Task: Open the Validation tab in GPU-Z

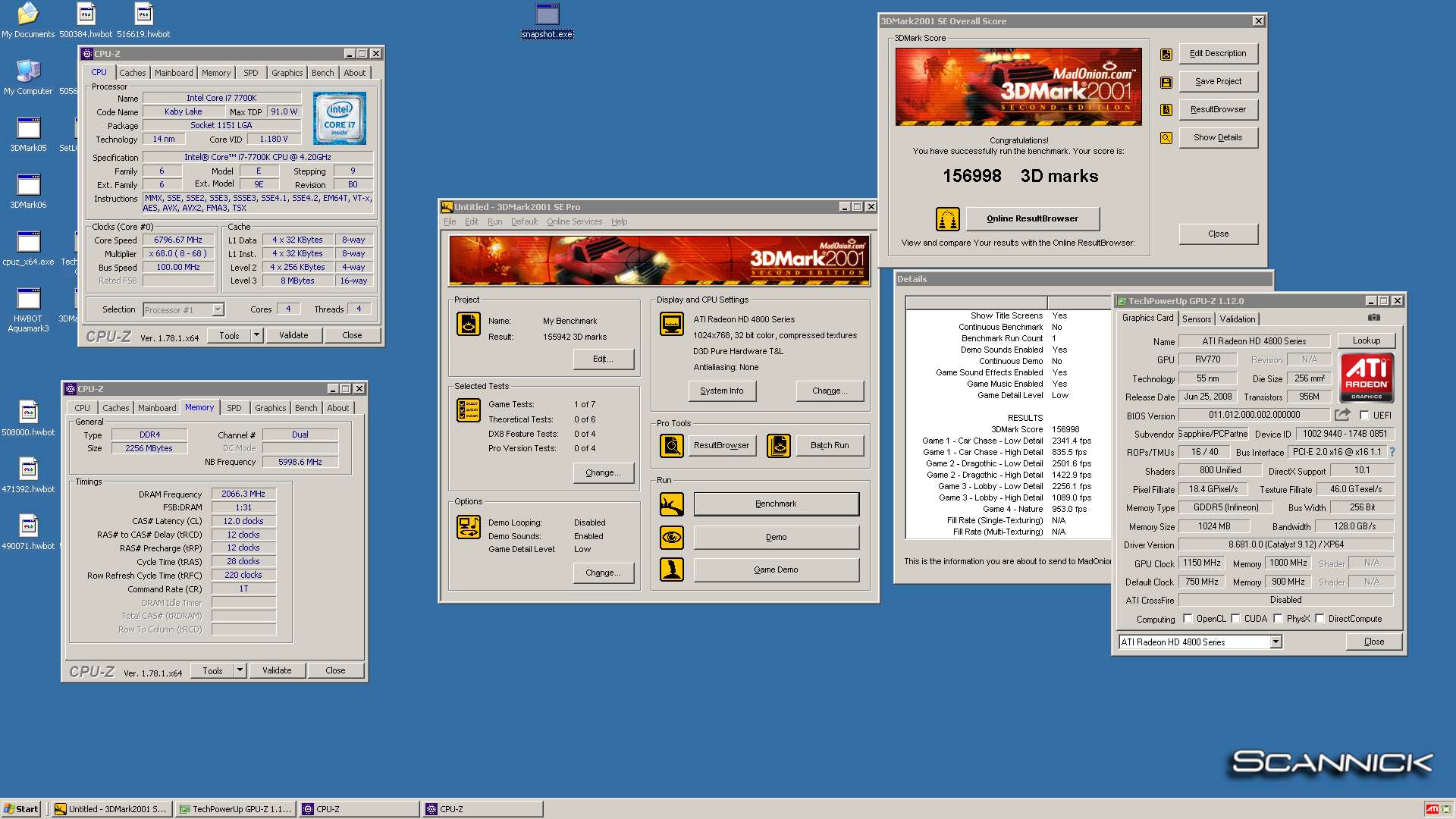Action: coord(1238,319)
